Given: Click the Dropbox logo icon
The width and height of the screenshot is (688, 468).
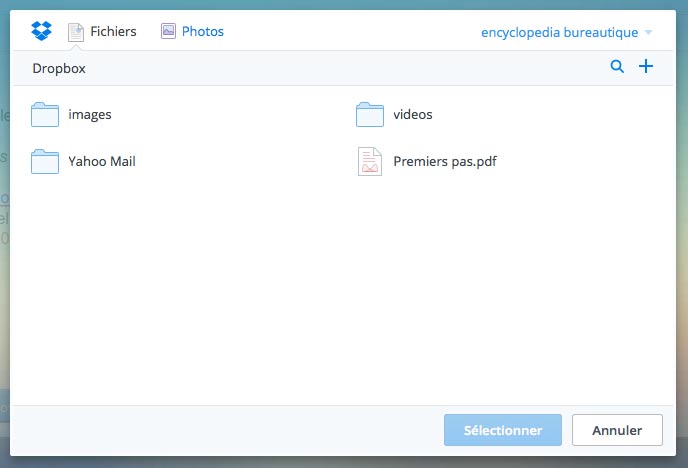Looking at the screenshot, I should 41,31.
